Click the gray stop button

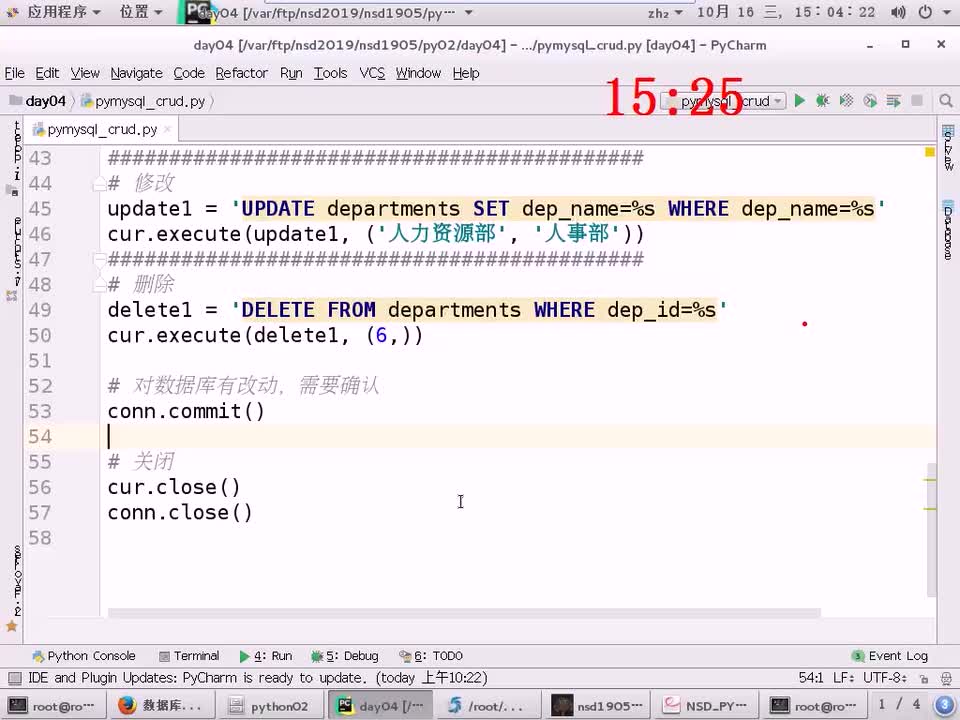[x=917, y=100]
